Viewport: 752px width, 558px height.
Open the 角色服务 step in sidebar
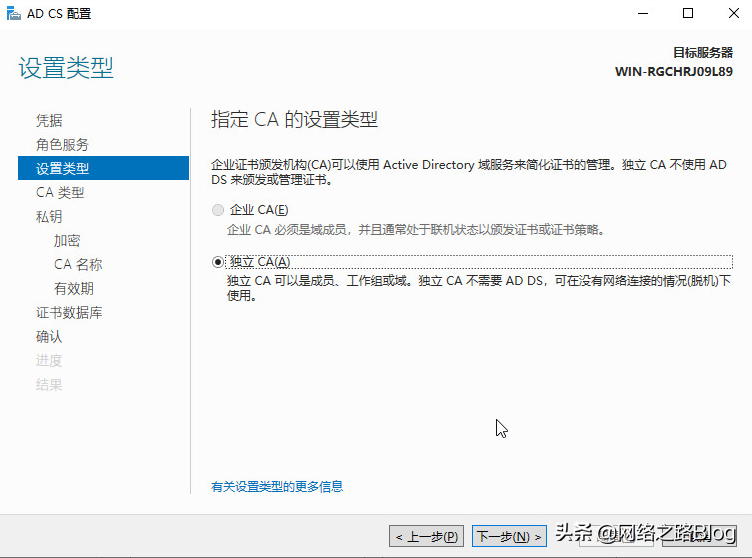coord(62,144)
